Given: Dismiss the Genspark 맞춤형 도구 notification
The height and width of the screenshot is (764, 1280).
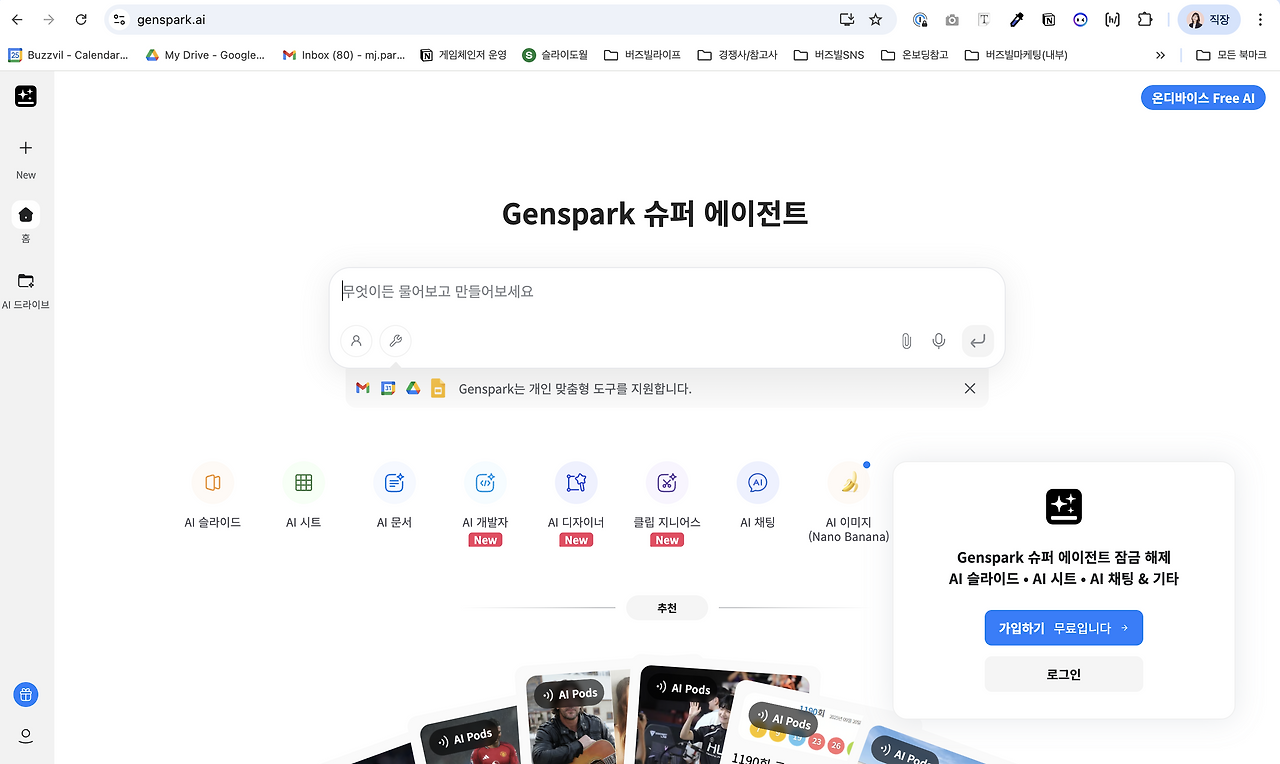Looking at the screenshot, I should click(x=969, y=388).
